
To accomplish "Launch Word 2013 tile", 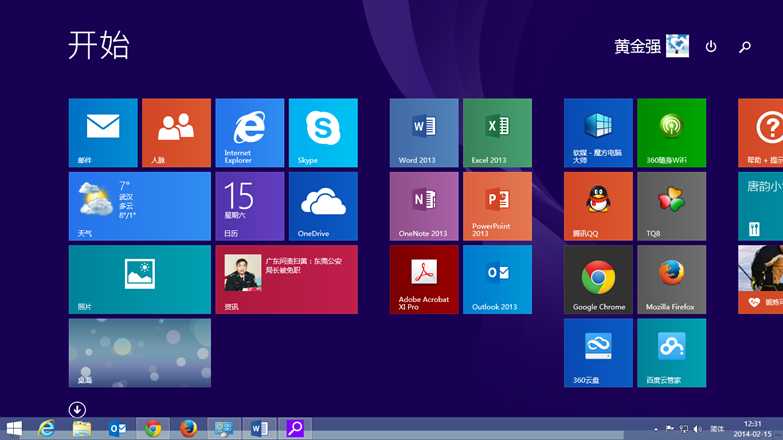I will [424, 133].
